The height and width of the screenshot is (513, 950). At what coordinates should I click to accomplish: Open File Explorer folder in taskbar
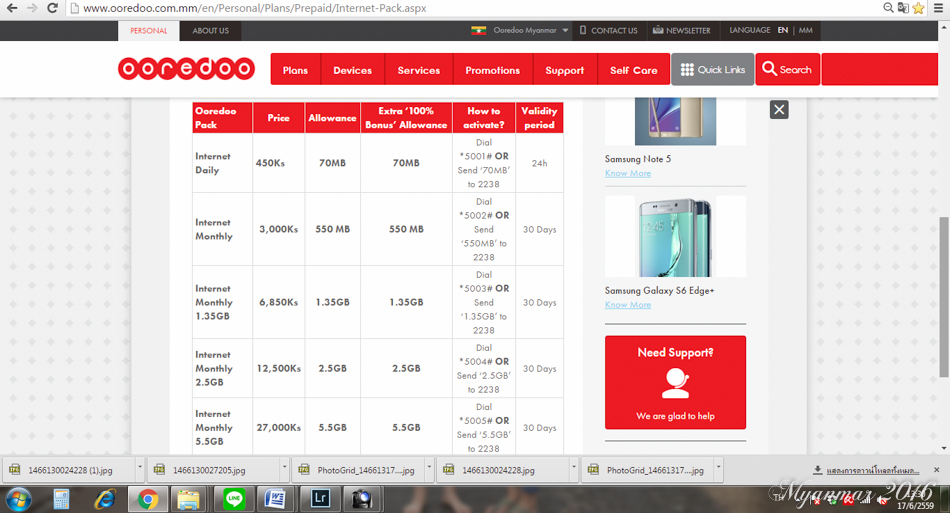click(188, 500)
